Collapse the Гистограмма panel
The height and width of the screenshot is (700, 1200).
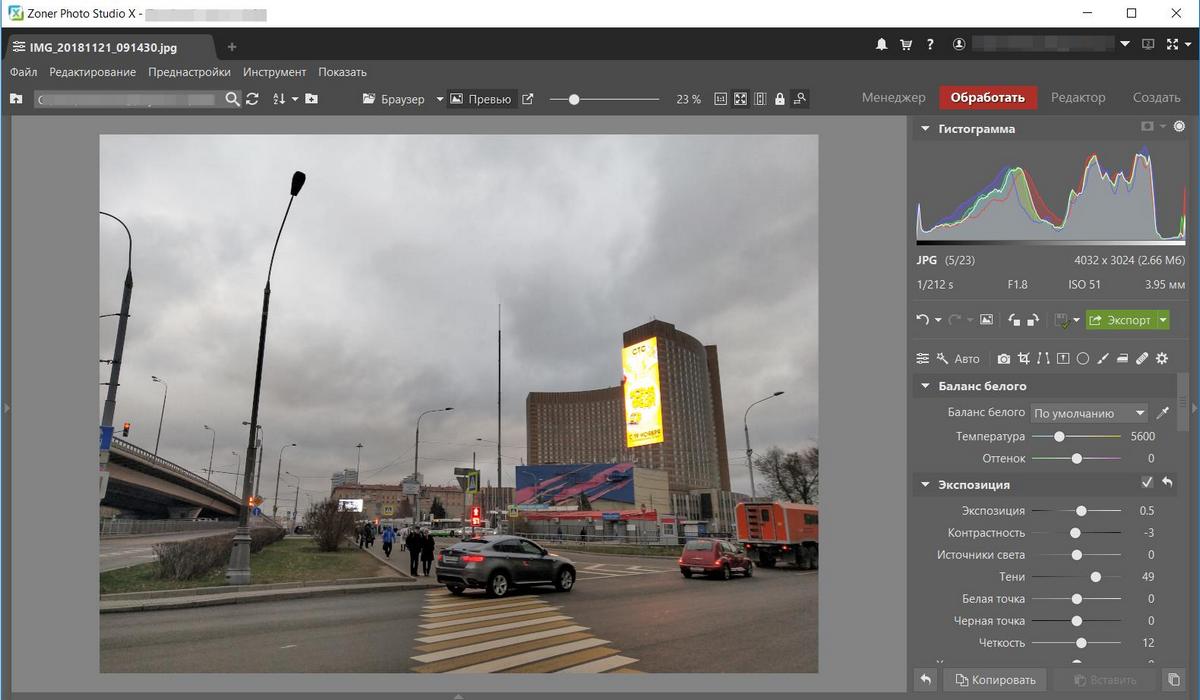coord(924,128)
